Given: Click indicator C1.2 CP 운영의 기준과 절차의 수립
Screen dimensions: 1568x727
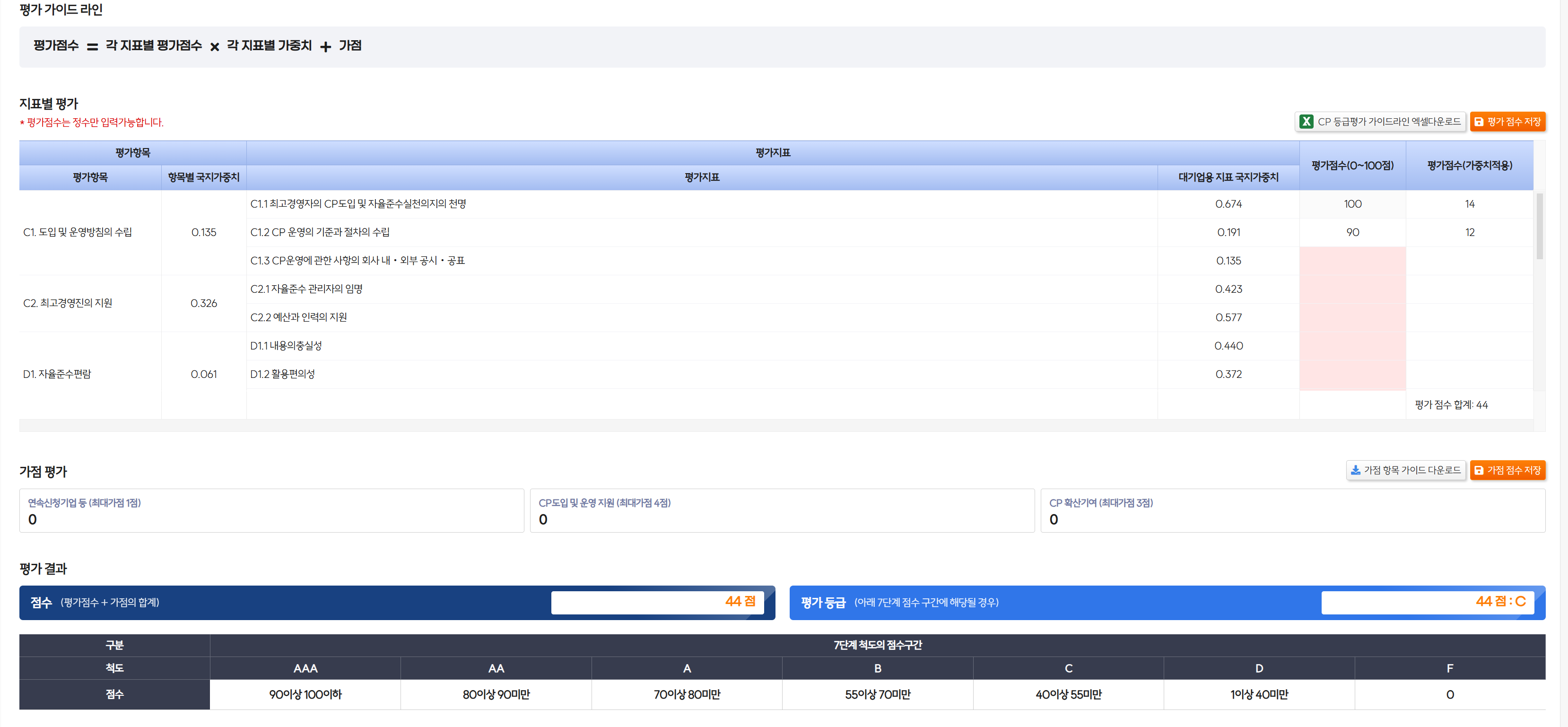Looking at the screenshot, I should tap(320, 233).
